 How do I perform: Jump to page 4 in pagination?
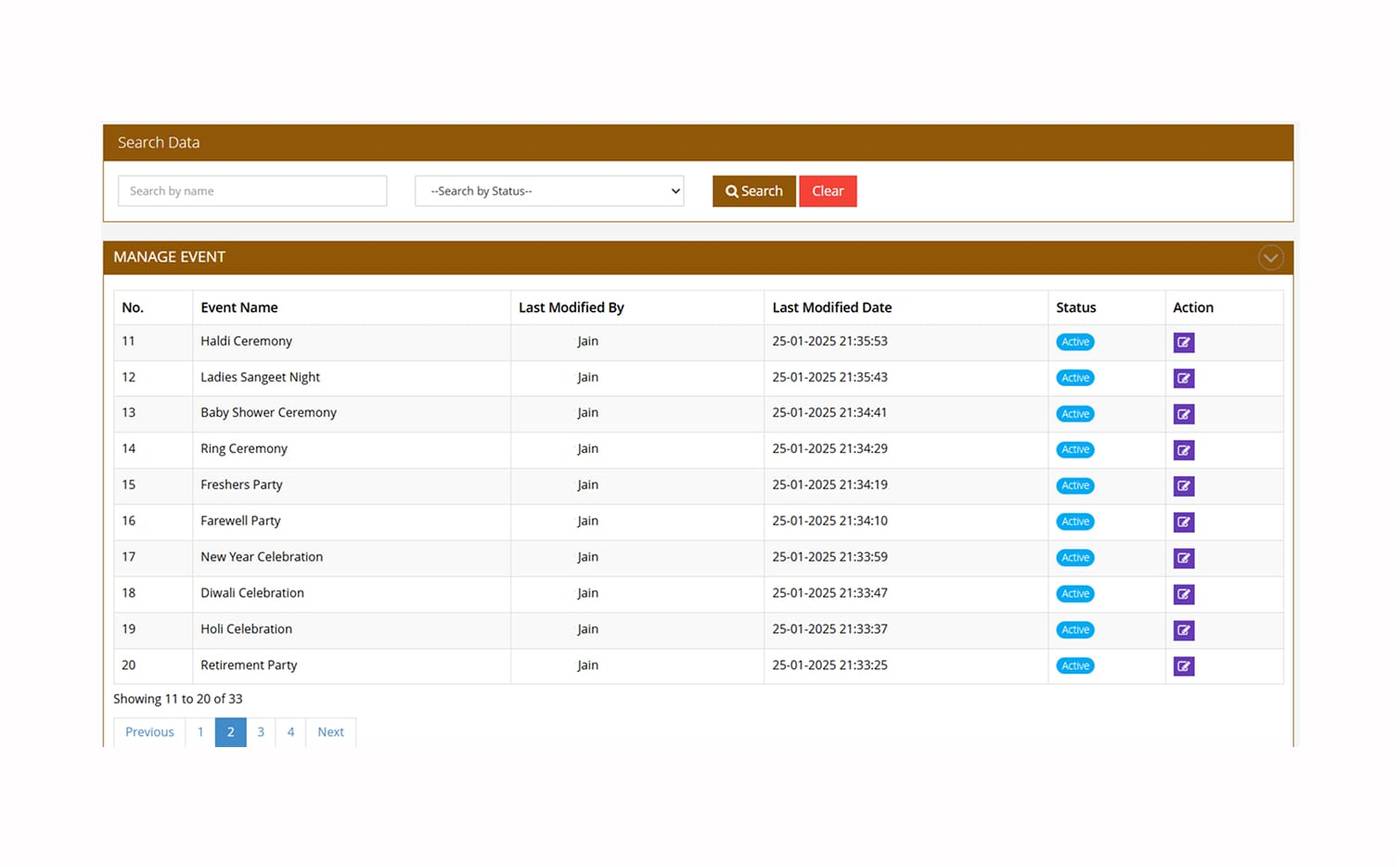click(290, 732)
